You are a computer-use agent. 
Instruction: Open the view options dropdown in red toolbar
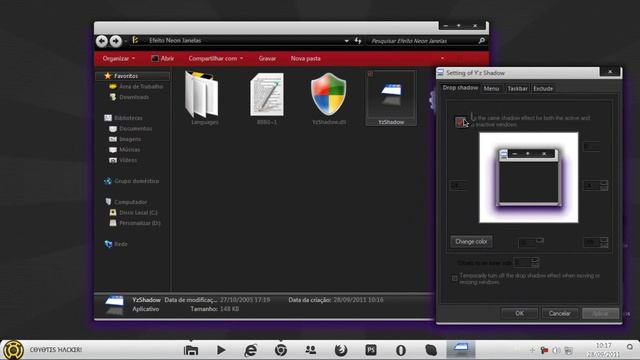tap(442, 58)
